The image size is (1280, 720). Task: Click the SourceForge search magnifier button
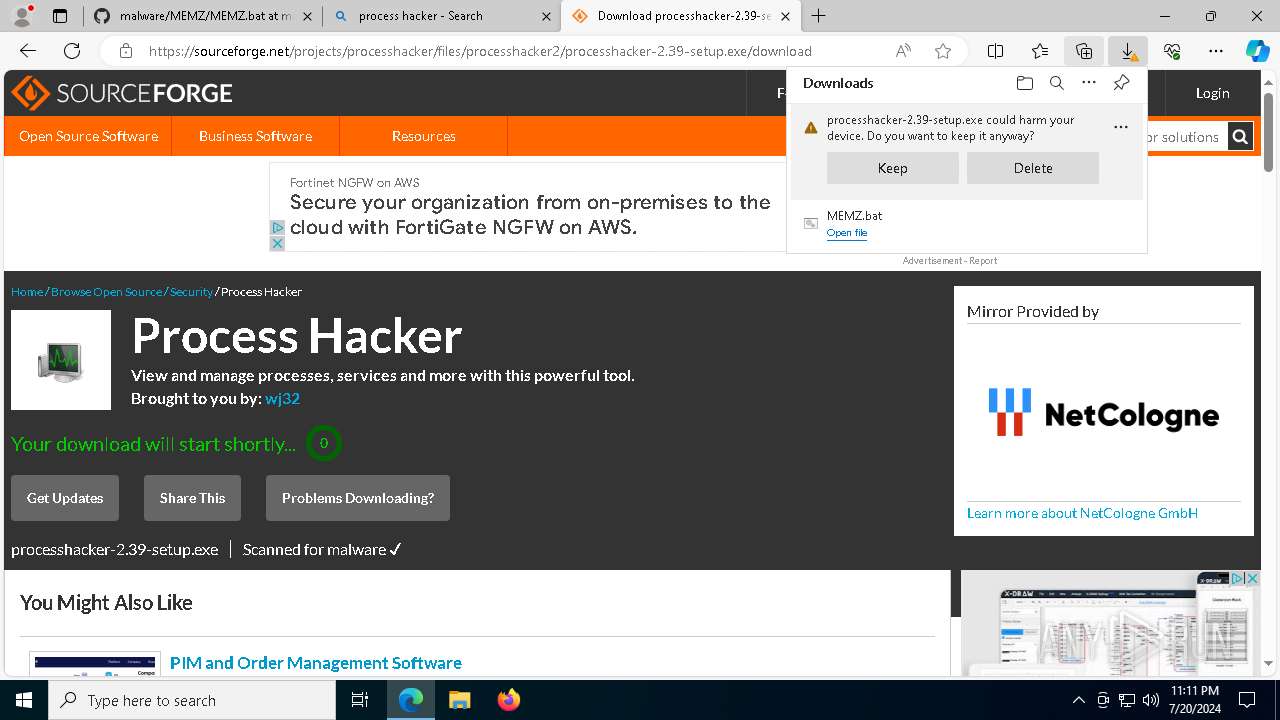[1240, 137]
